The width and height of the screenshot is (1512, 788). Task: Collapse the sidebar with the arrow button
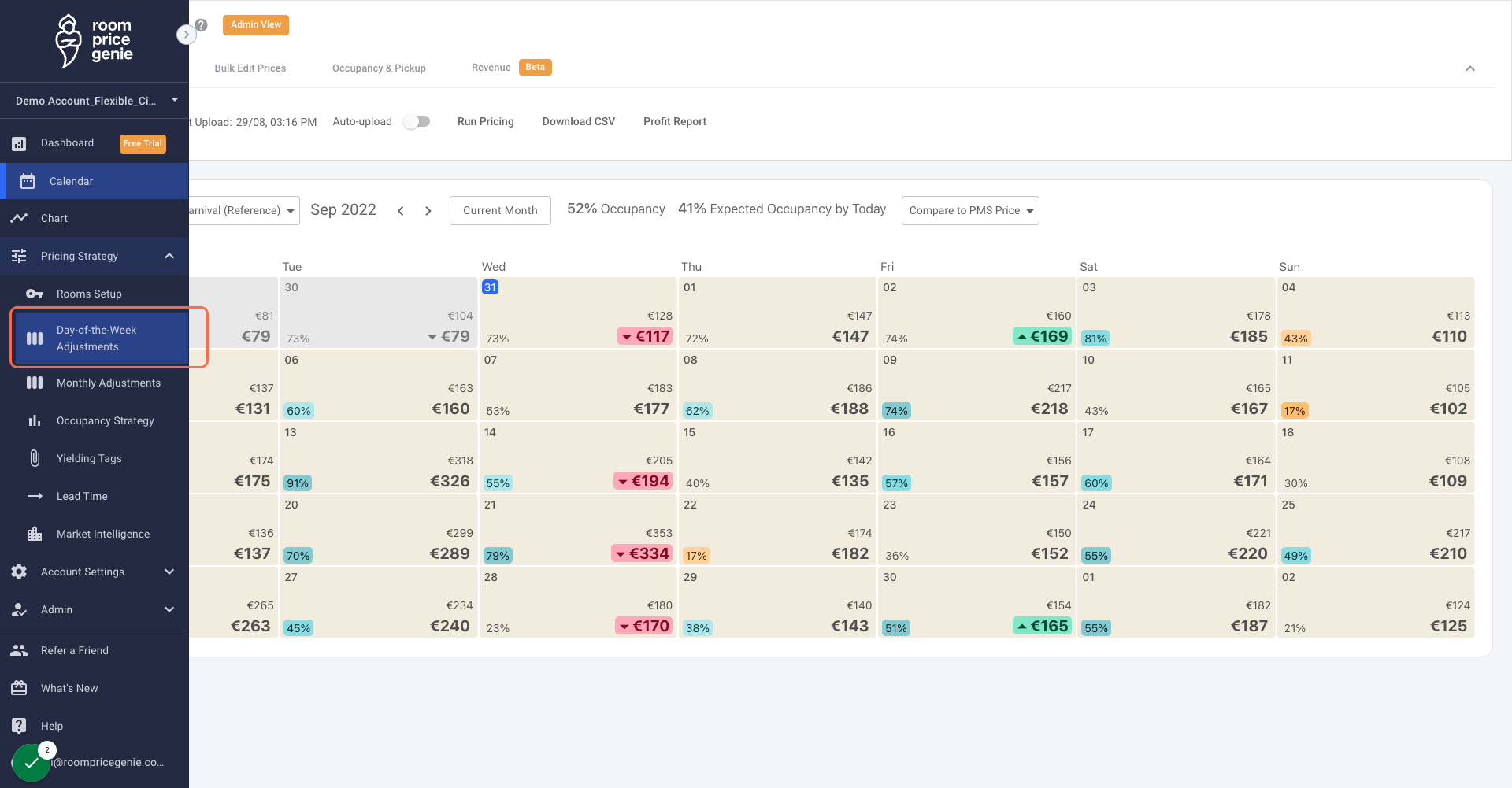pyautogui.click(x=186, y=35)
